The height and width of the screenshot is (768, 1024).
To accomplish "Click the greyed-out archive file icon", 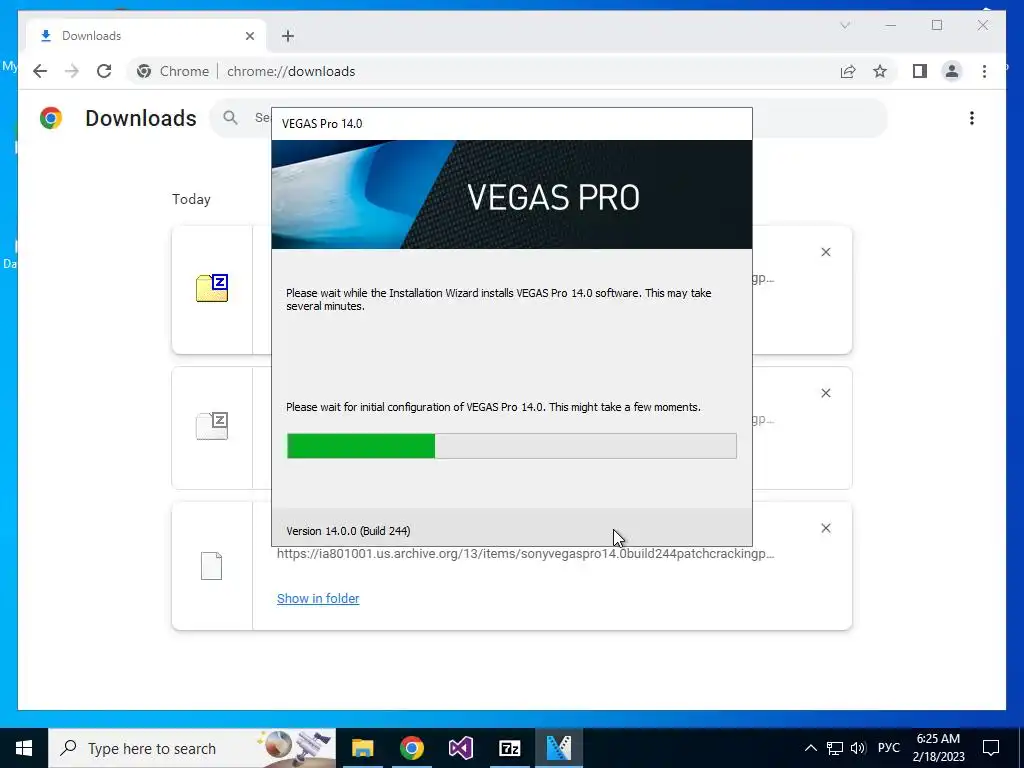I will pos(212,426).
